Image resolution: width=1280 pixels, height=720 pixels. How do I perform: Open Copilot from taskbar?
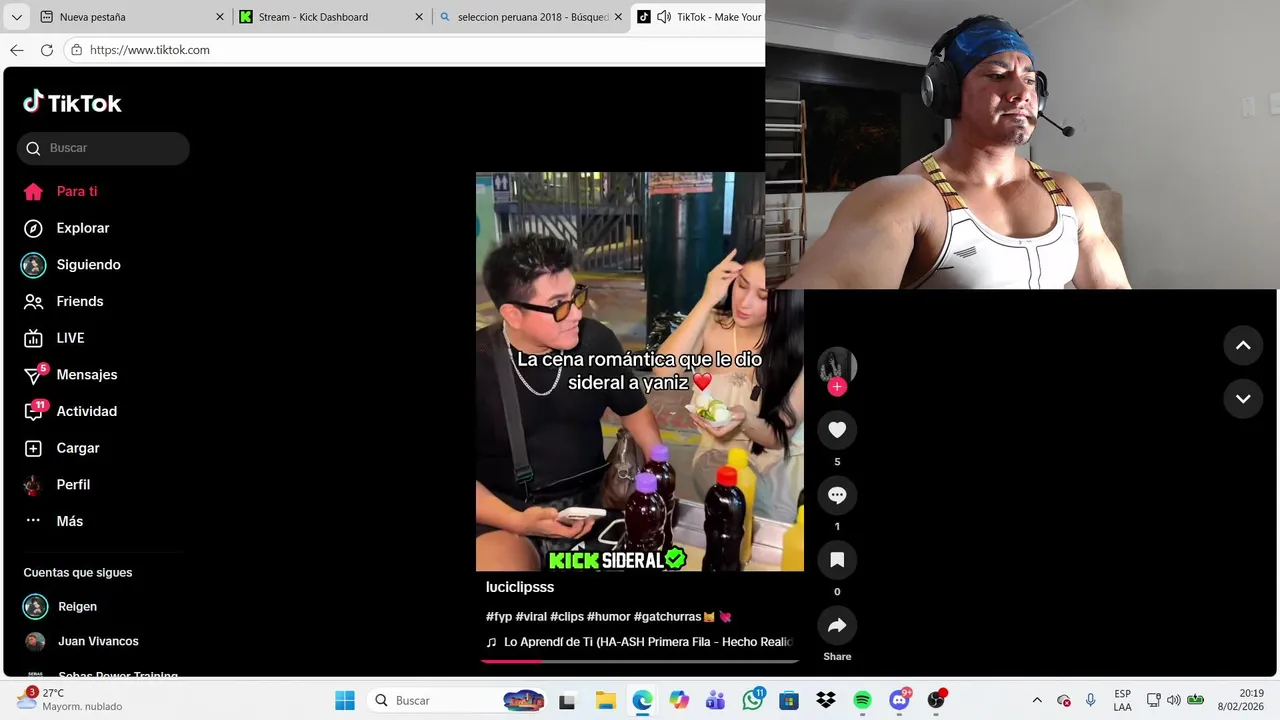pos(679,700)
